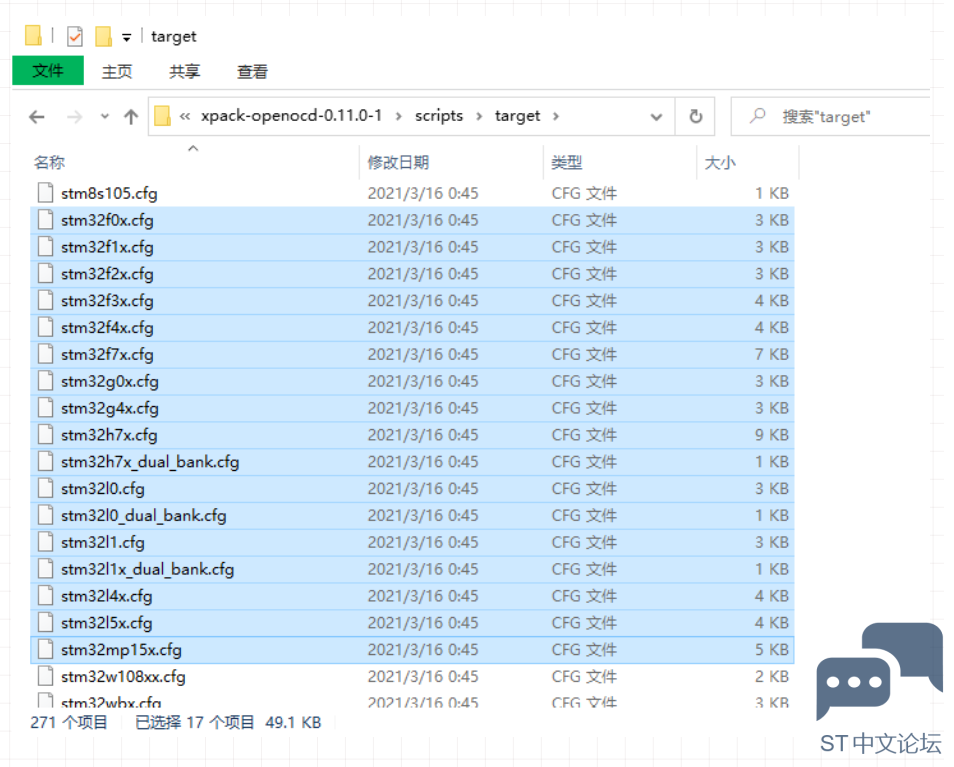Screen dimensions: 954x767
Task: Open the 共享 ribbon tab
Action: point(184,72)
